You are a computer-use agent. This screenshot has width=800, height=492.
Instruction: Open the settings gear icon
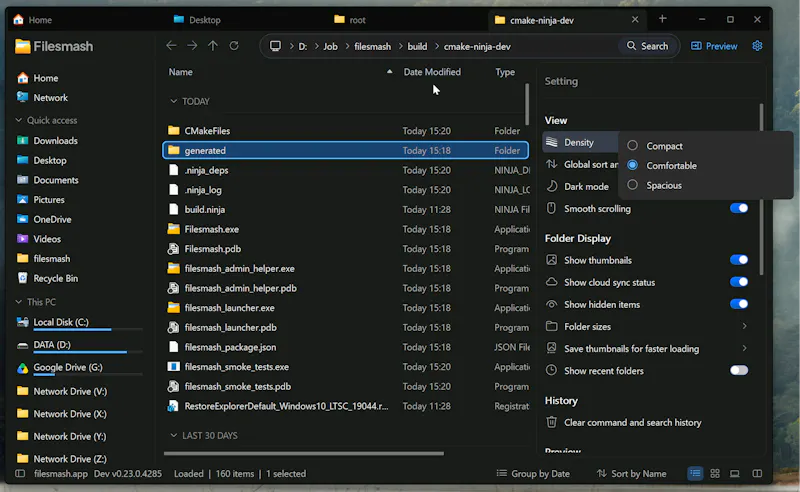[757, 46]
